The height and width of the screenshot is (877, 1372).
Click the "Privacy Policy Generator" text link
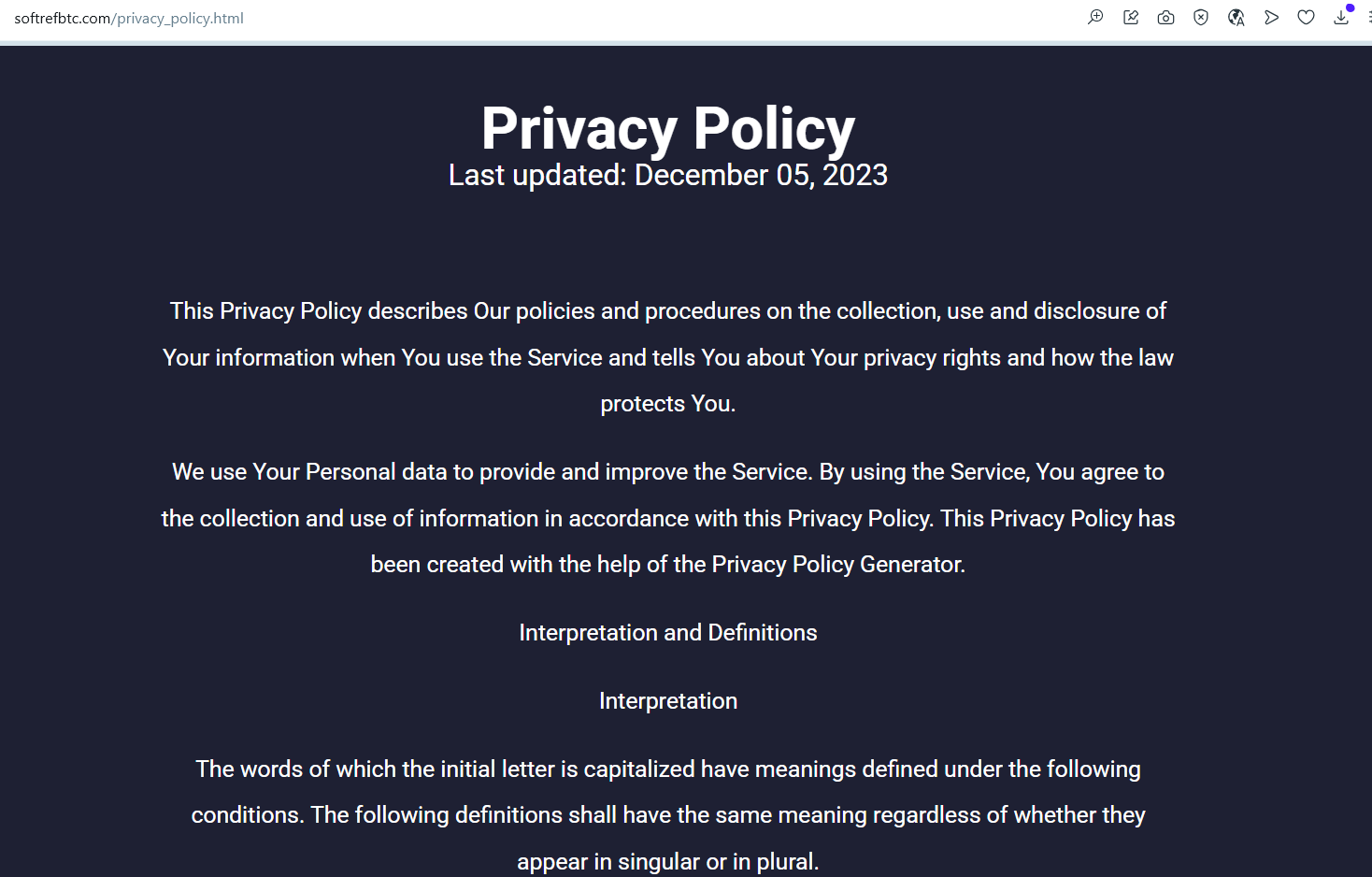(837, 565)
